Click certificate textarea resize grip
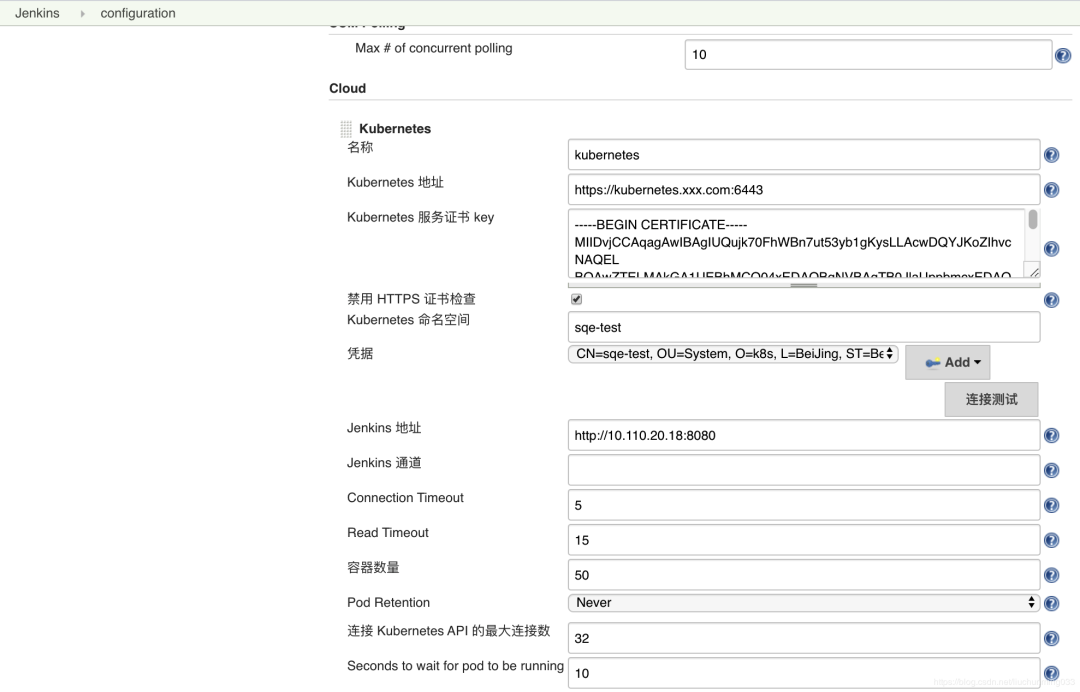 (1033, 272)
